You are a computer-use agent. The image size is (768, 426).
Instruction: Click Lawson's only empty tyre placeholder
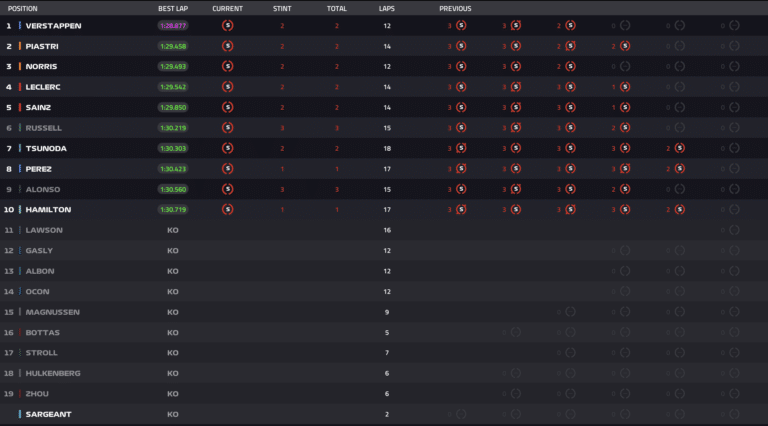pos(734,230)
